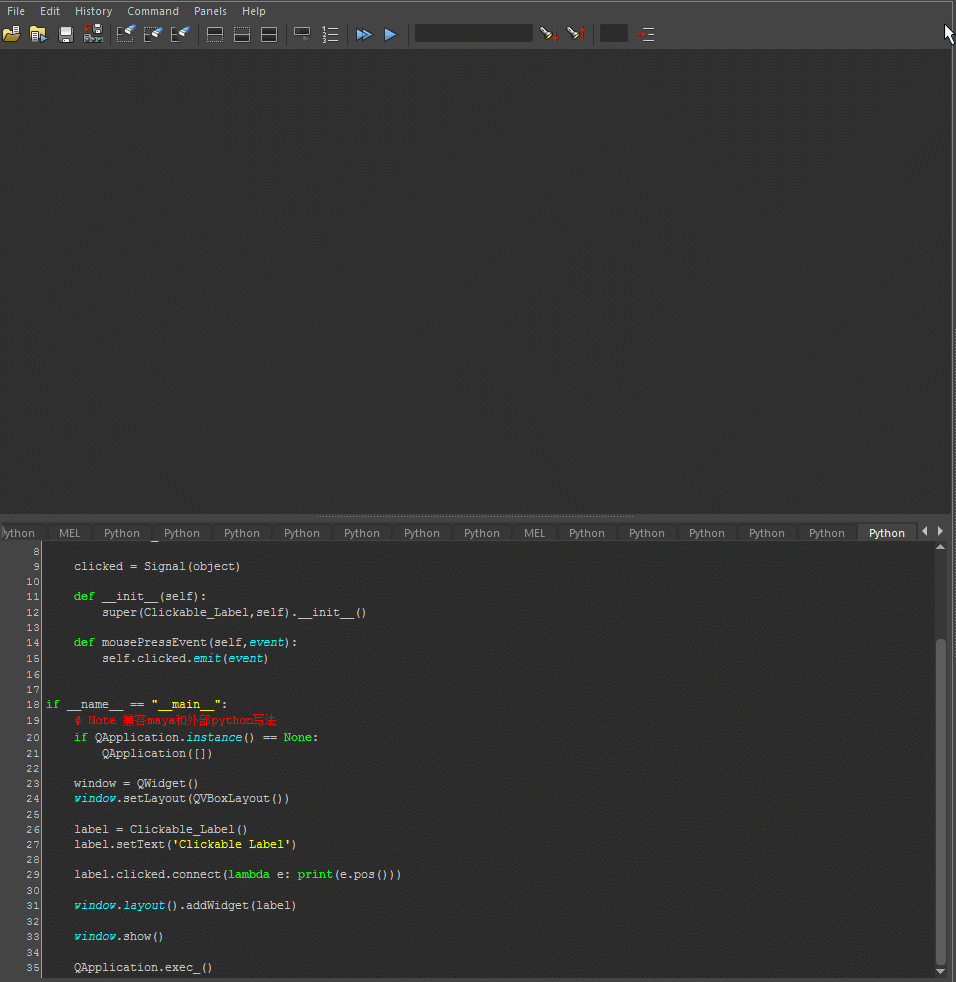Toggle Echo All Commands
Viewport: 956px width, 982px height.
(x=302, y=34)
